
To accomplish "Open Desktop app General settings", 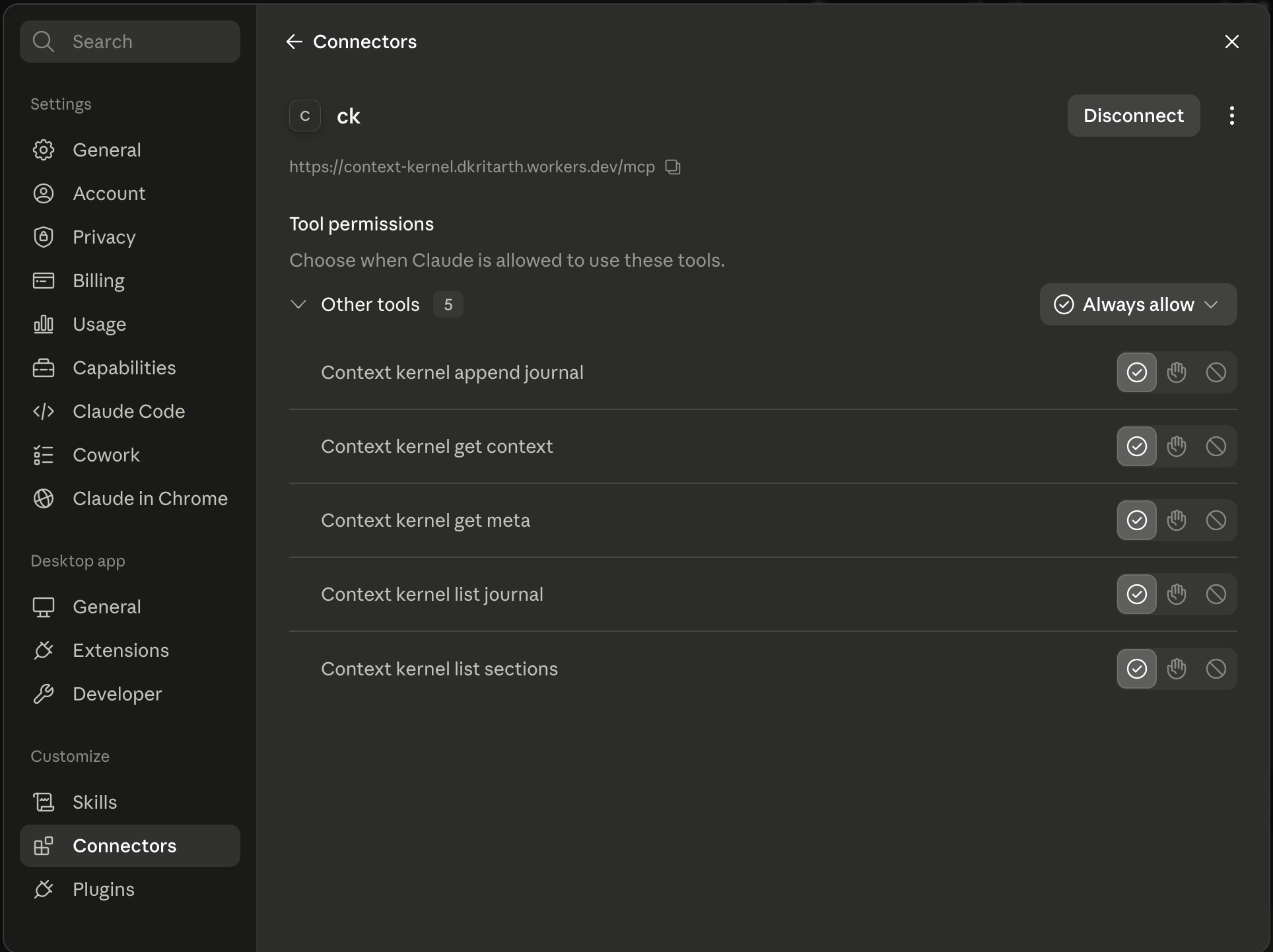I will [x=129, y=607].
